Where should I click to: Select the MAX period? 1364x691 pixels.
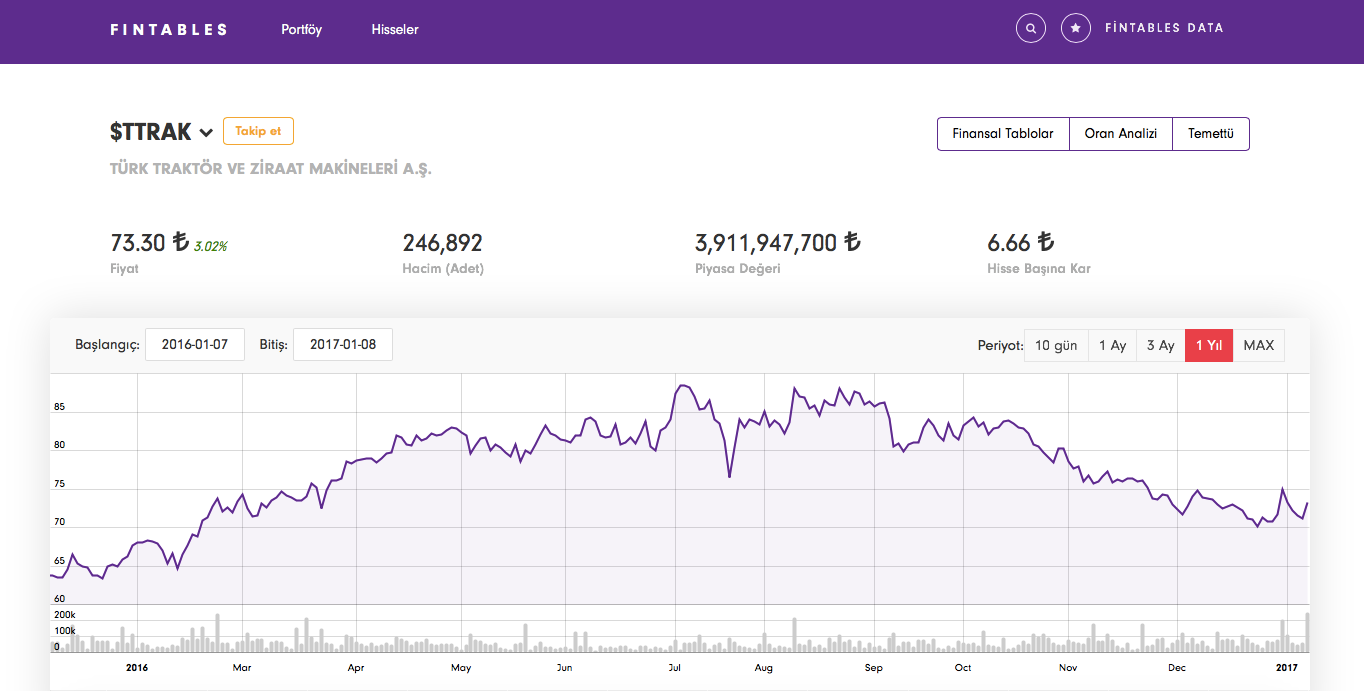click(1259, 345)
